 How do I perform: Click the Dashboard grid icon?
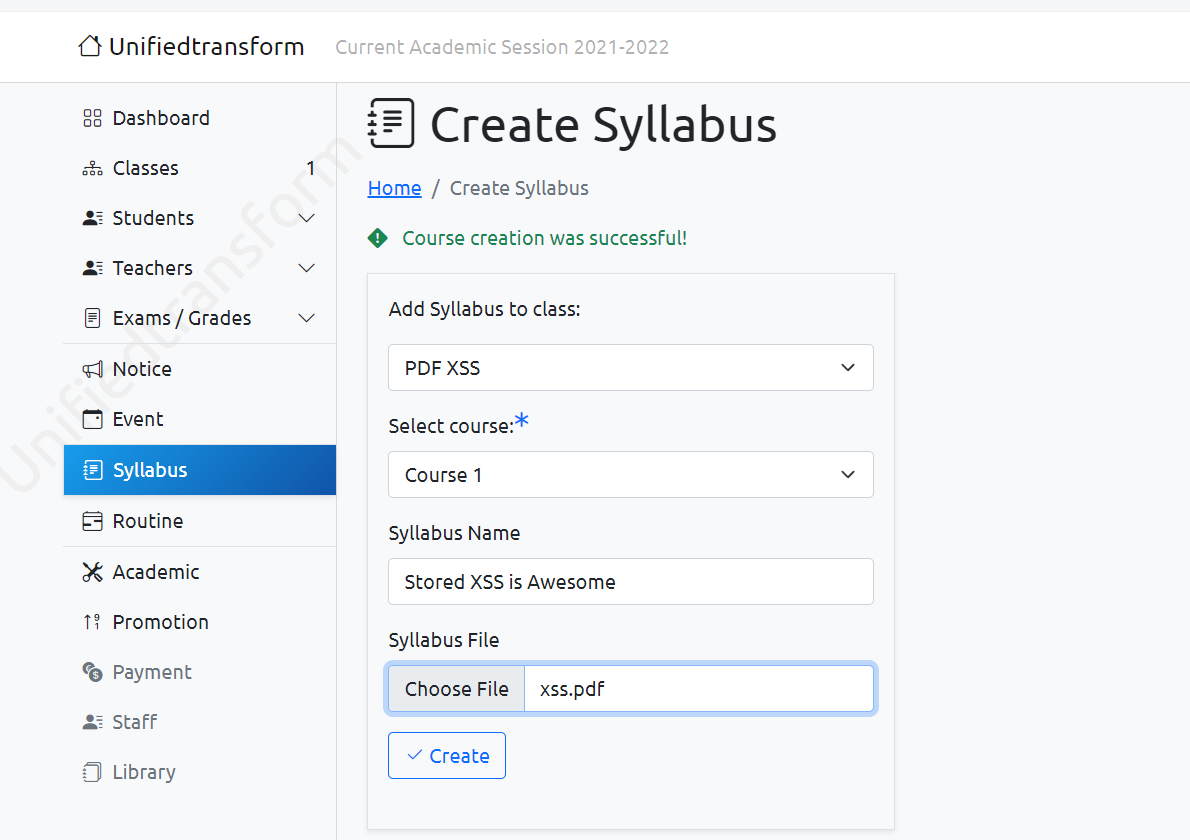click(92, 118)
